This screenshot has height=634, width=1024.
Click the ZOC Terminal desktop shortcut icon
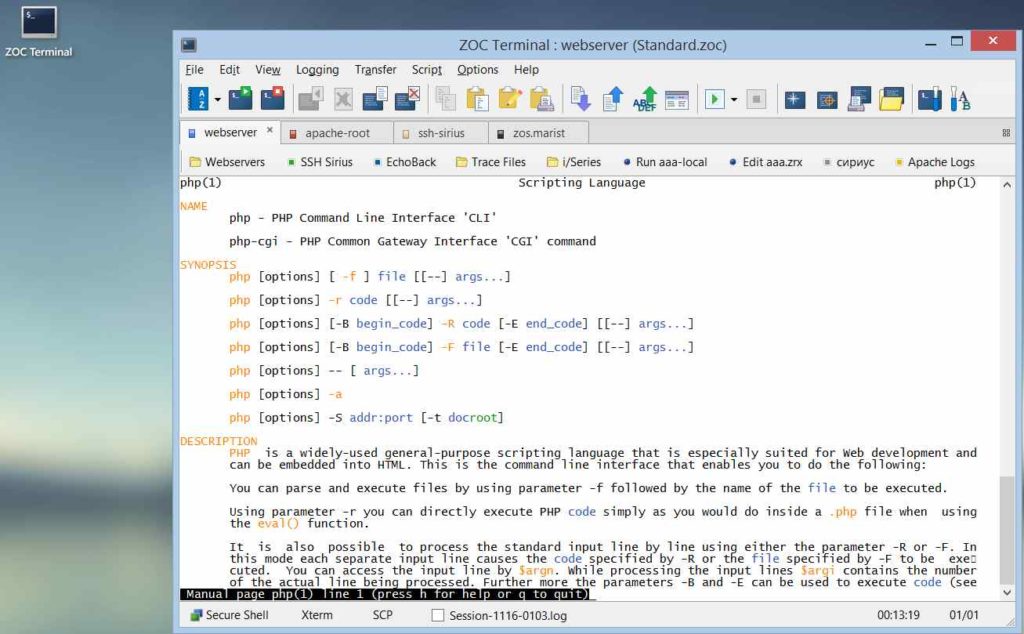pyautogui.click(x=39, y=31)
